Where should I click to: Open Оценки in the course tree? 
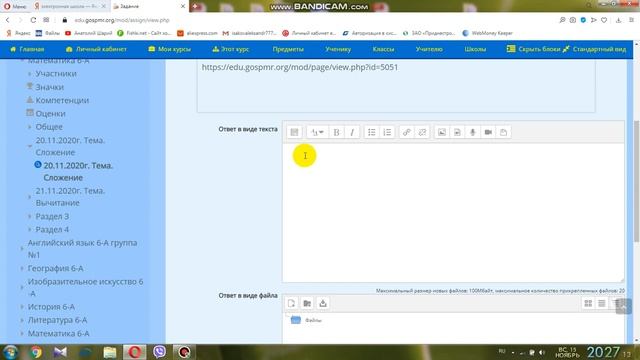(x=50, y=113)
